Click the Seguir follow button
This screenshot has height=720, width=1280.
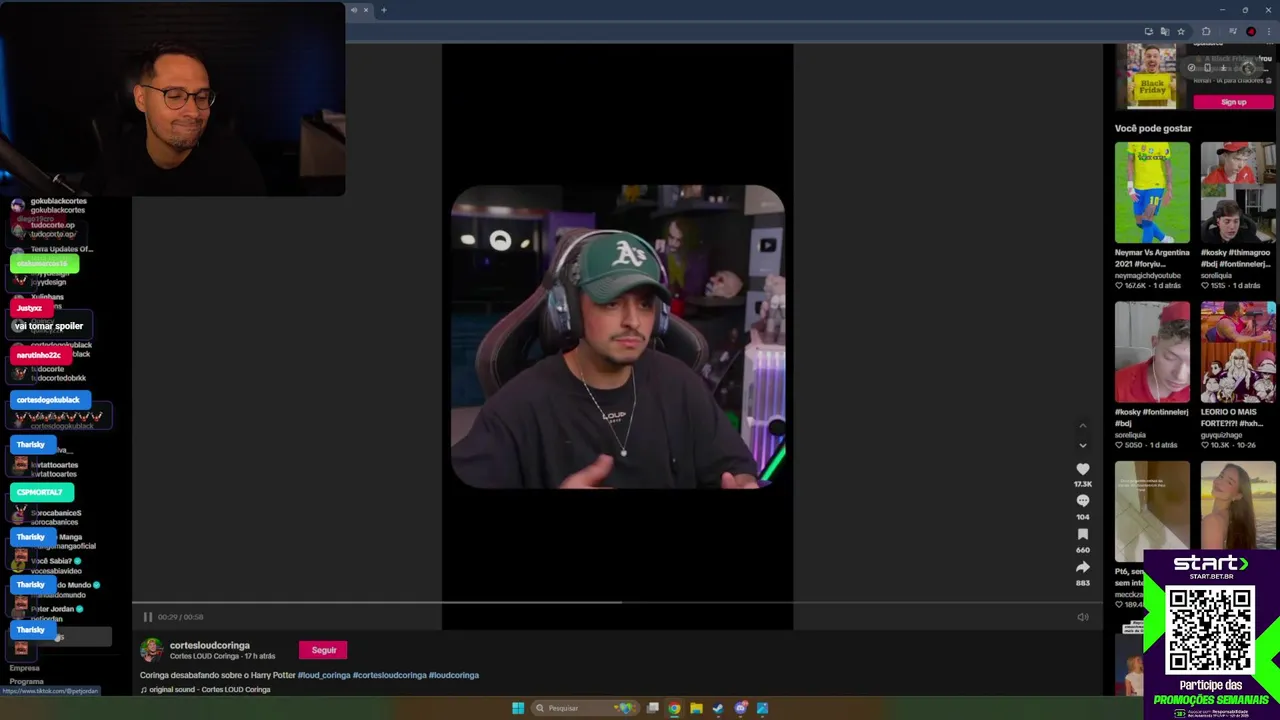pyautogui.click(x=323, y=650)
